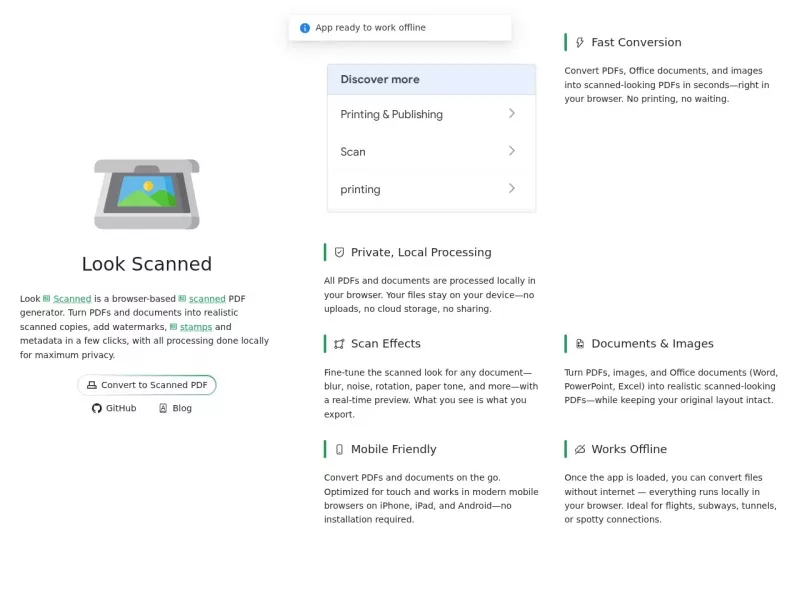Click the lightning icon beside Fast Conversion

(580, 42)
